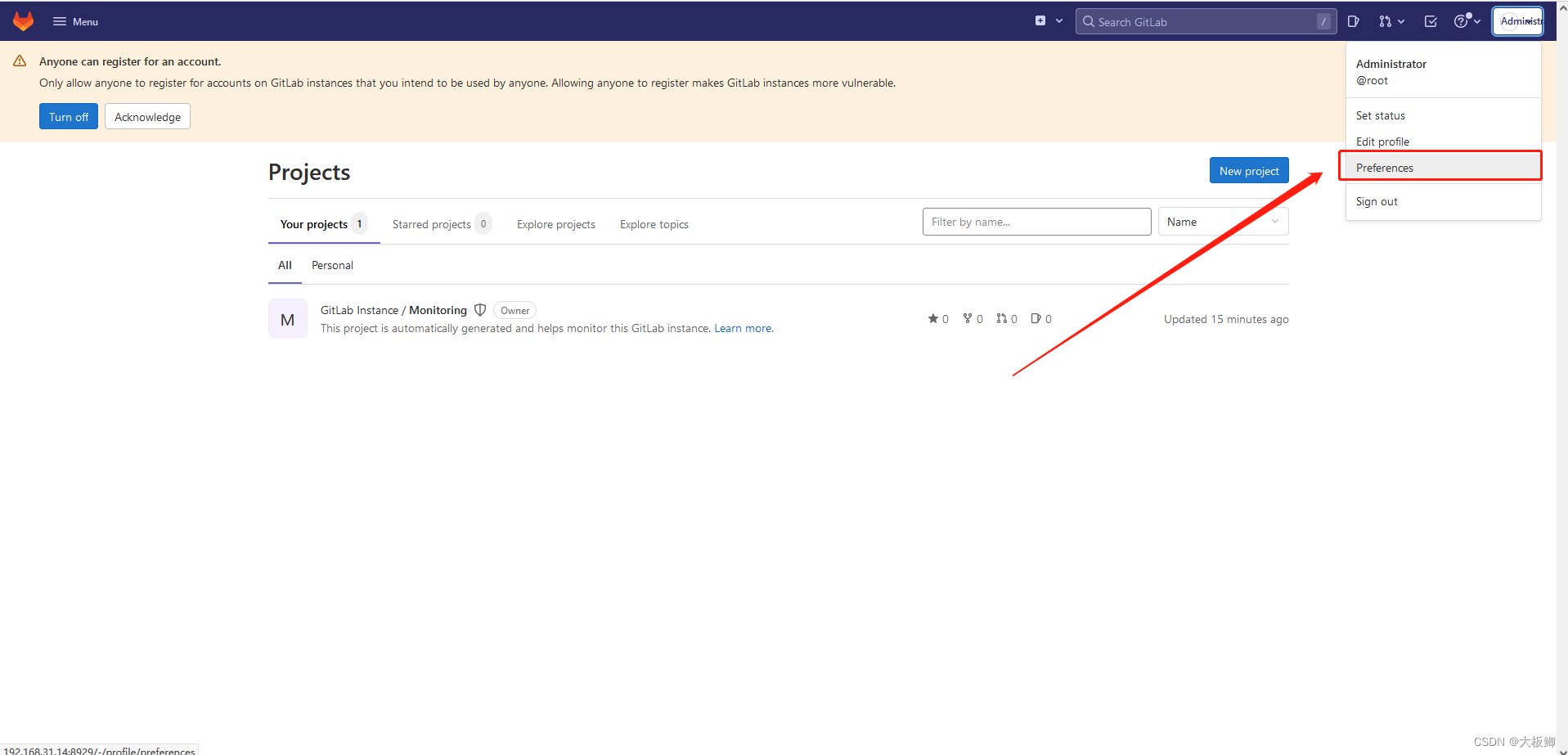
Task: Select the Personal projects sub-tab
Action: 332,265
